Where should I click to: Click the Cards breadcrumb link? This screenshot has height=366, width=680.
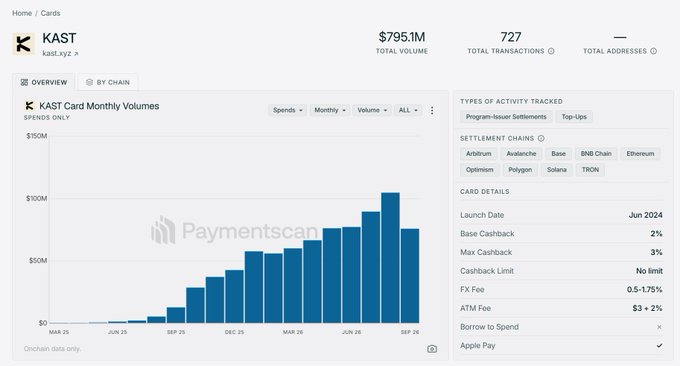tap(50, 13)
